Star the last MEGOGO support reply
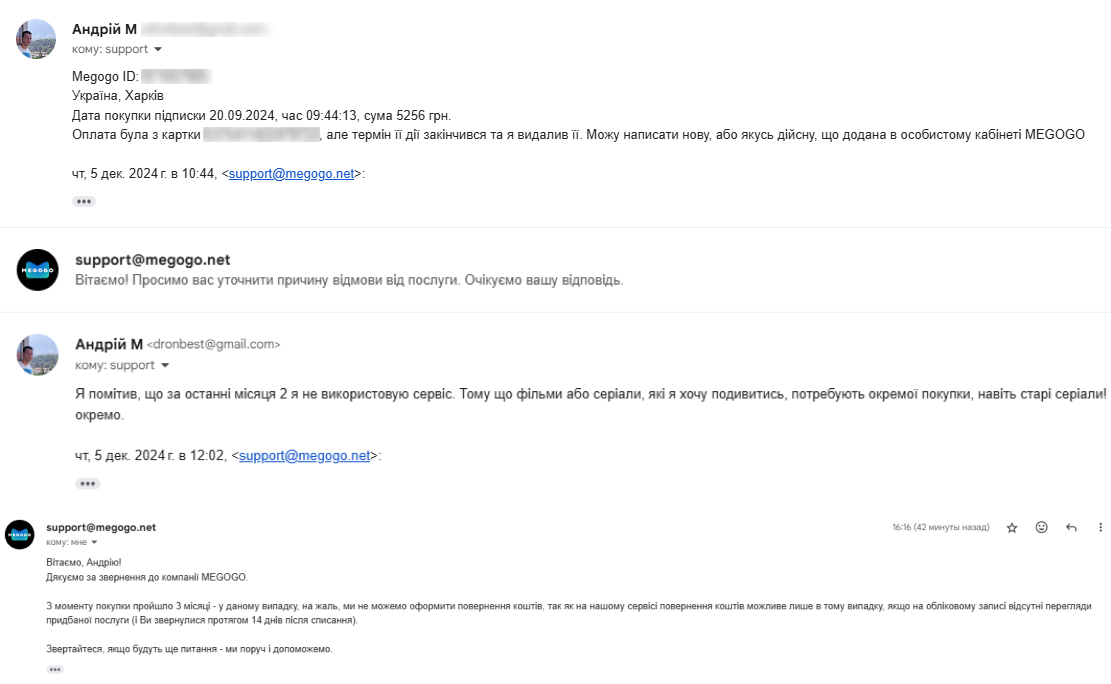Screen dimensions: 1111x684 pyautogui.click(x=1012, y=527)
